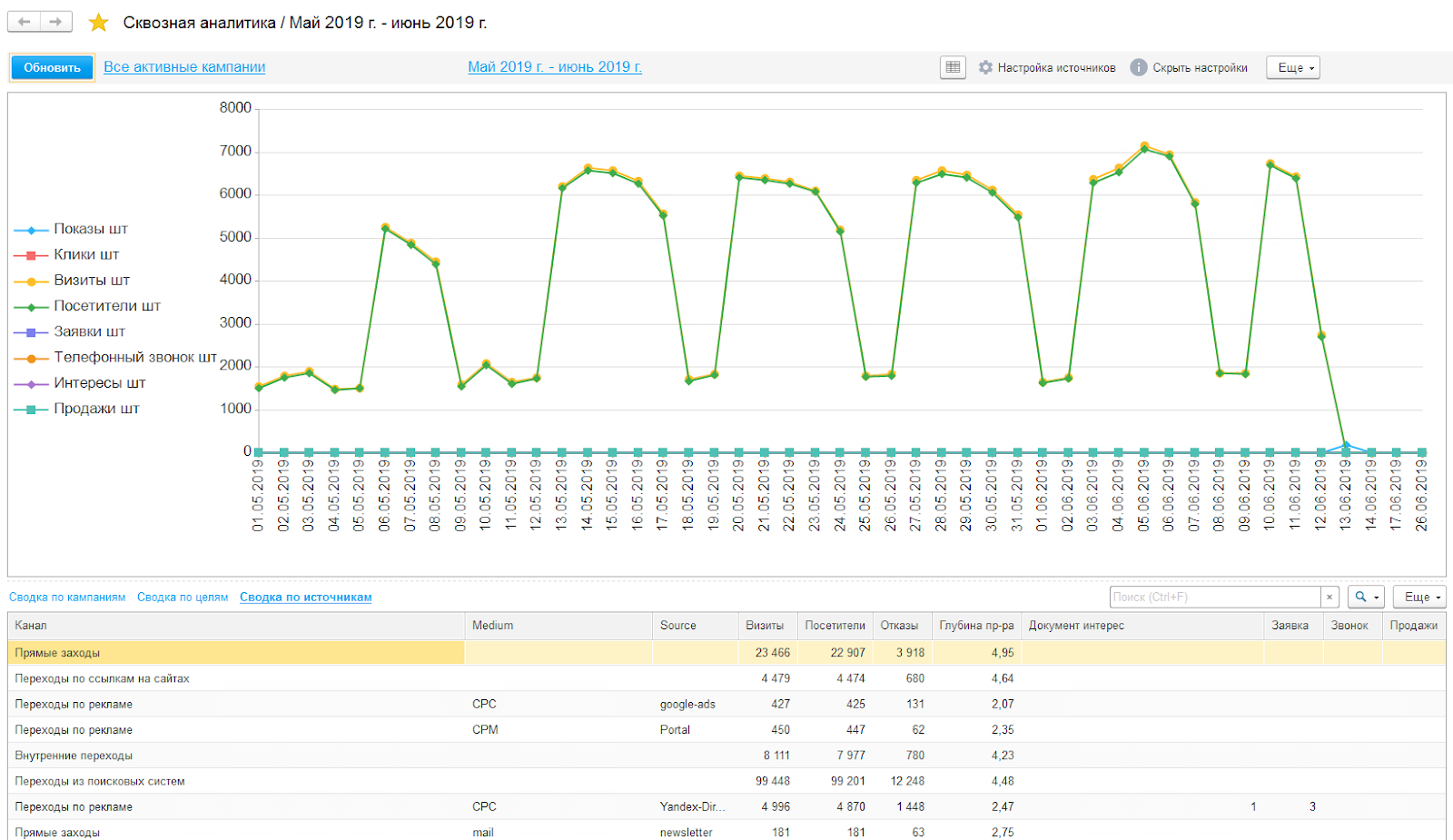The height and width of the screenshot is (840, 1453).
Task: Switch to Сводка по целям tab
Action: point(183,598)
